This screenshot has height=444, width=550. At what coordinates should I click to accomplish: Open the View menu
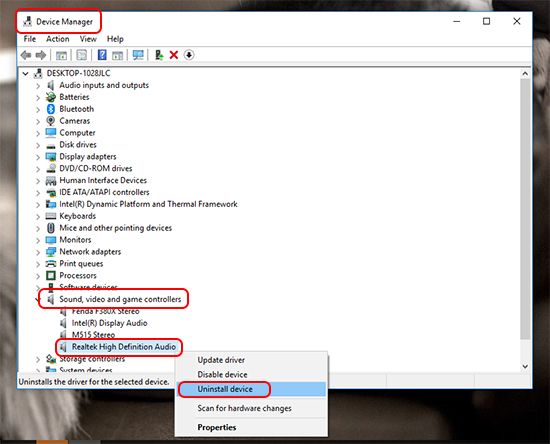[x=88, y=39]
